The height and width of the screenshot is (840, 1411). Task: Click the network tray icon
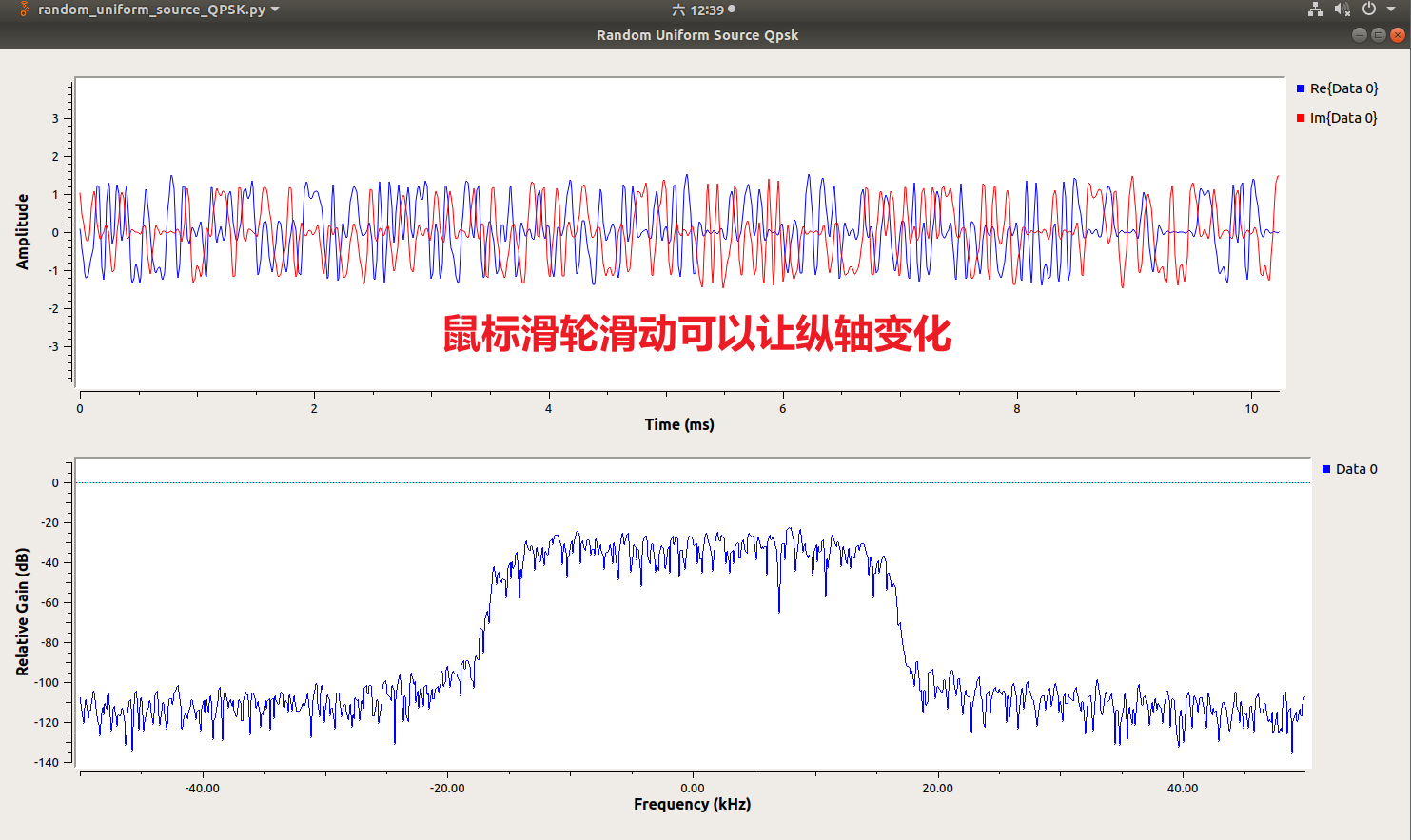click(x=1317, y=10)
